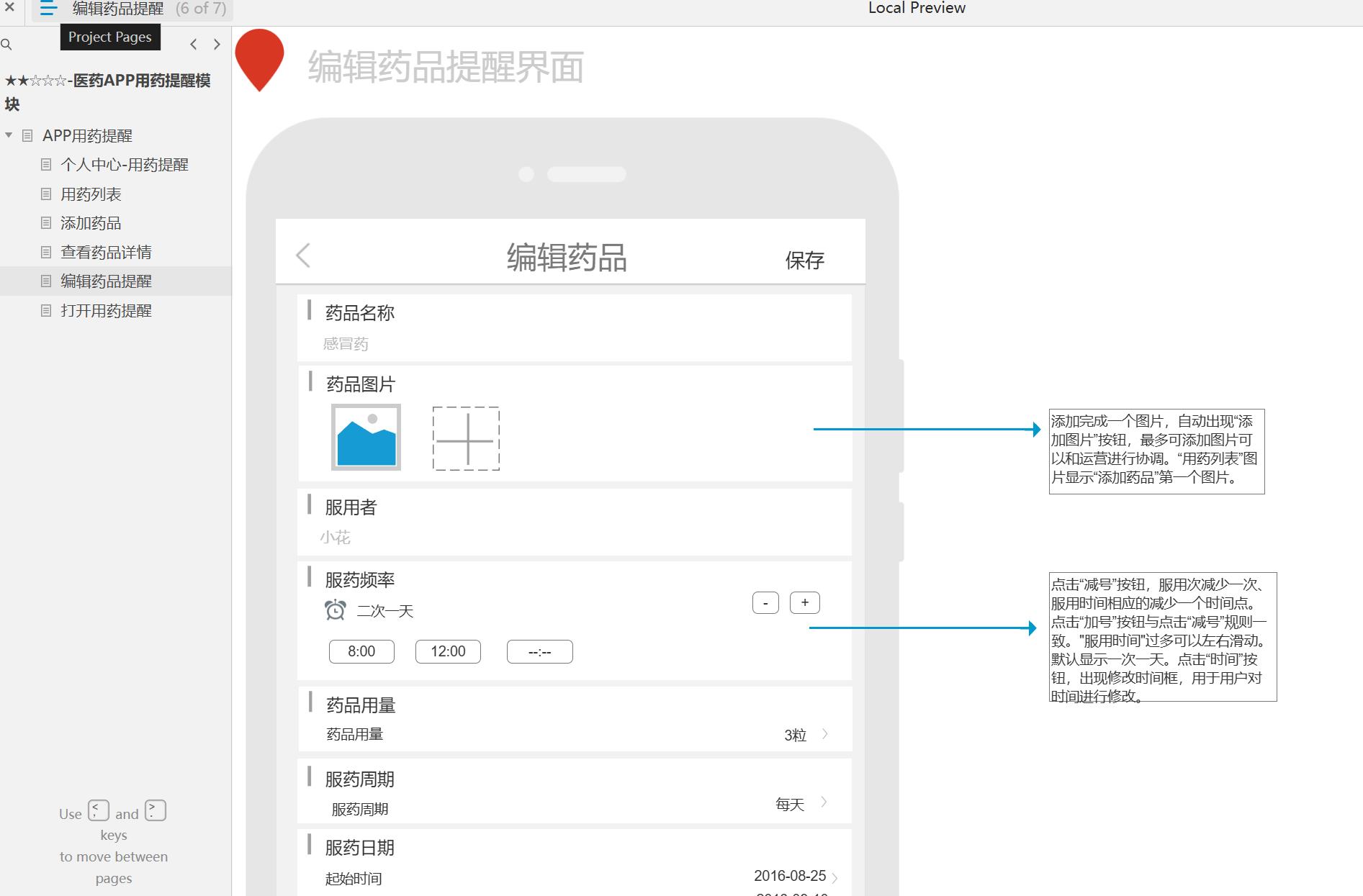This screenshot has height=896, width=1363.
Task: Expand the 2016-08-25 start date chevron
Action: coord(835,877)
